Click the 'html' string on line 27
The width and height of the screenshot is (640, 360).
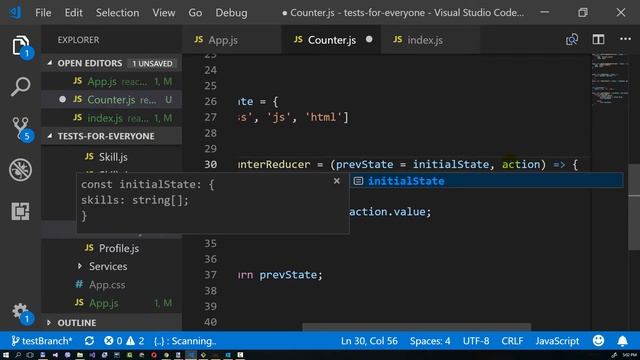click(x=324, y=117)
